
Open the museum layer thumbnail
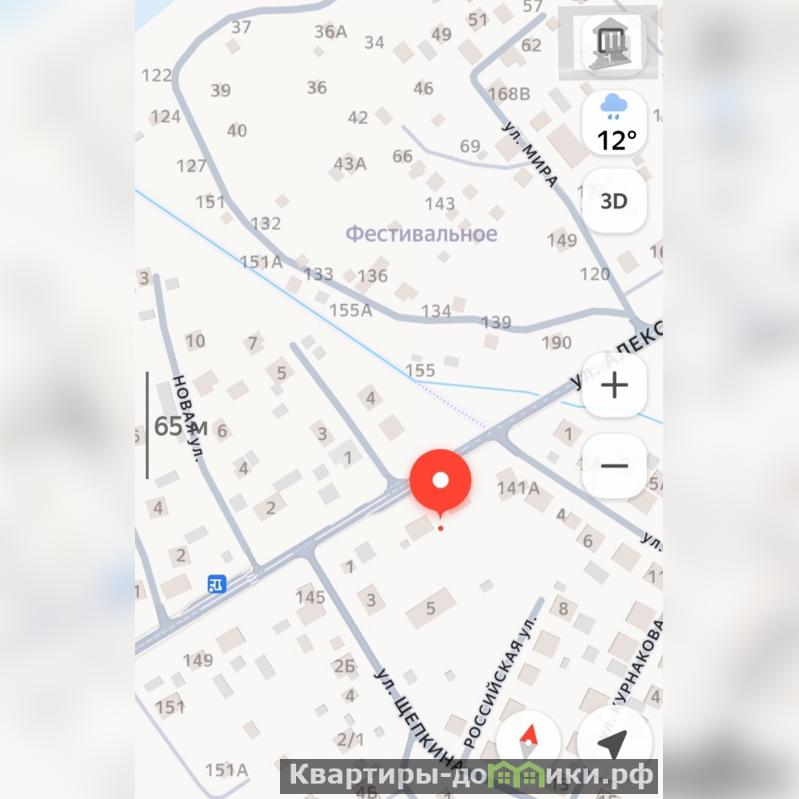coord(608,43)
